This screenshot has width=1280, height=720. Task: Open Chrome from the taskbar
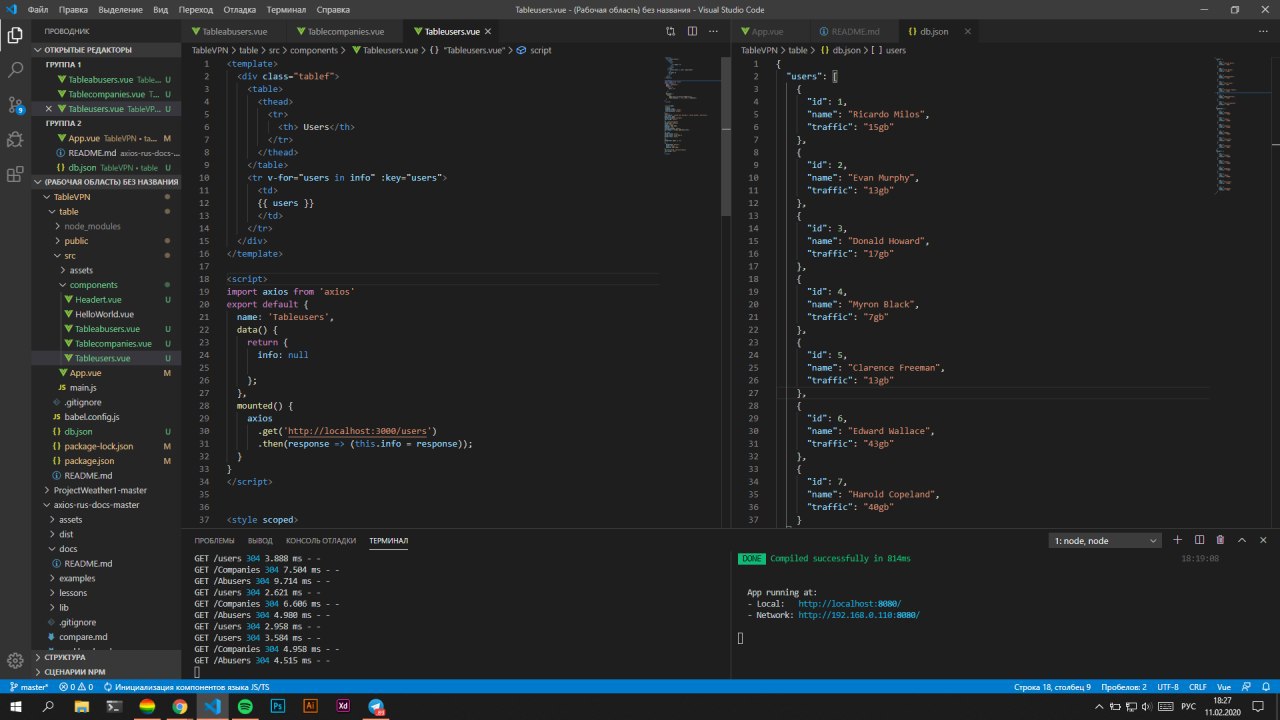(179, 707)
